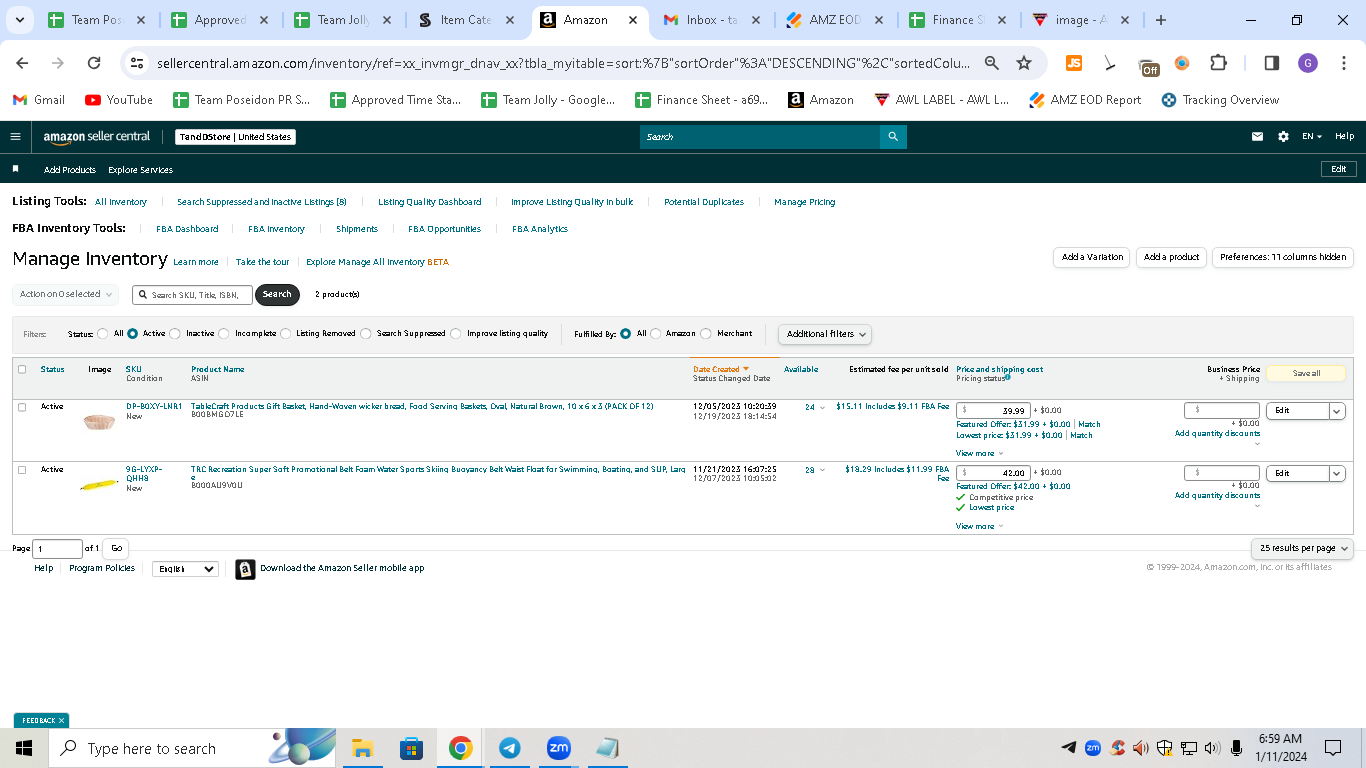Check the box for DP-BOXY-LNR1 row

tap(22, 407)
